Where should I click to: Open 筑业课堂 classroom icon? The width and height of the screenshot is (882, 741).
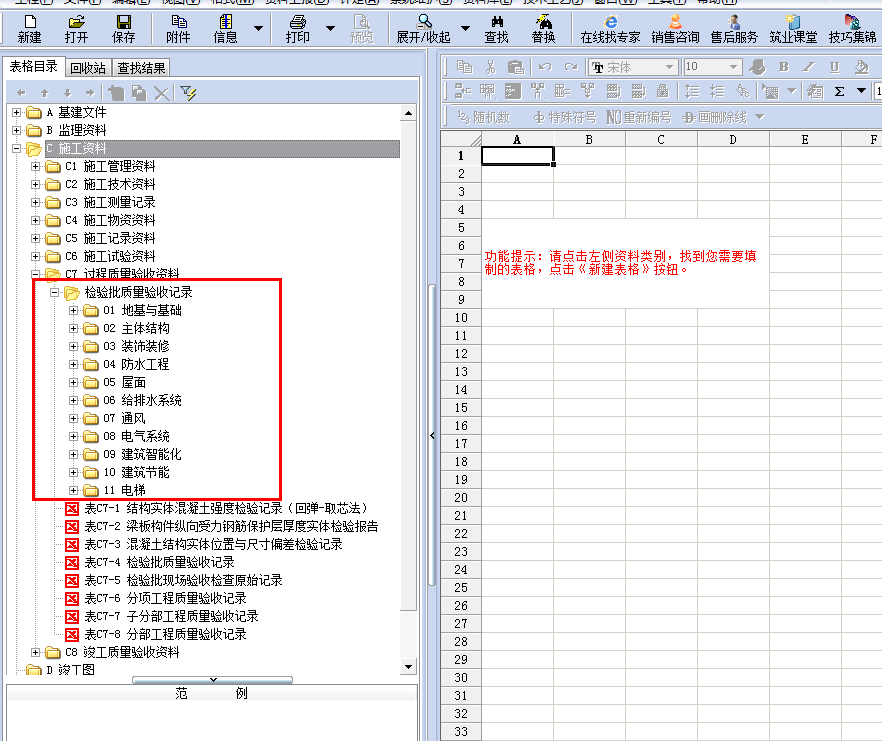click(791, 28)
